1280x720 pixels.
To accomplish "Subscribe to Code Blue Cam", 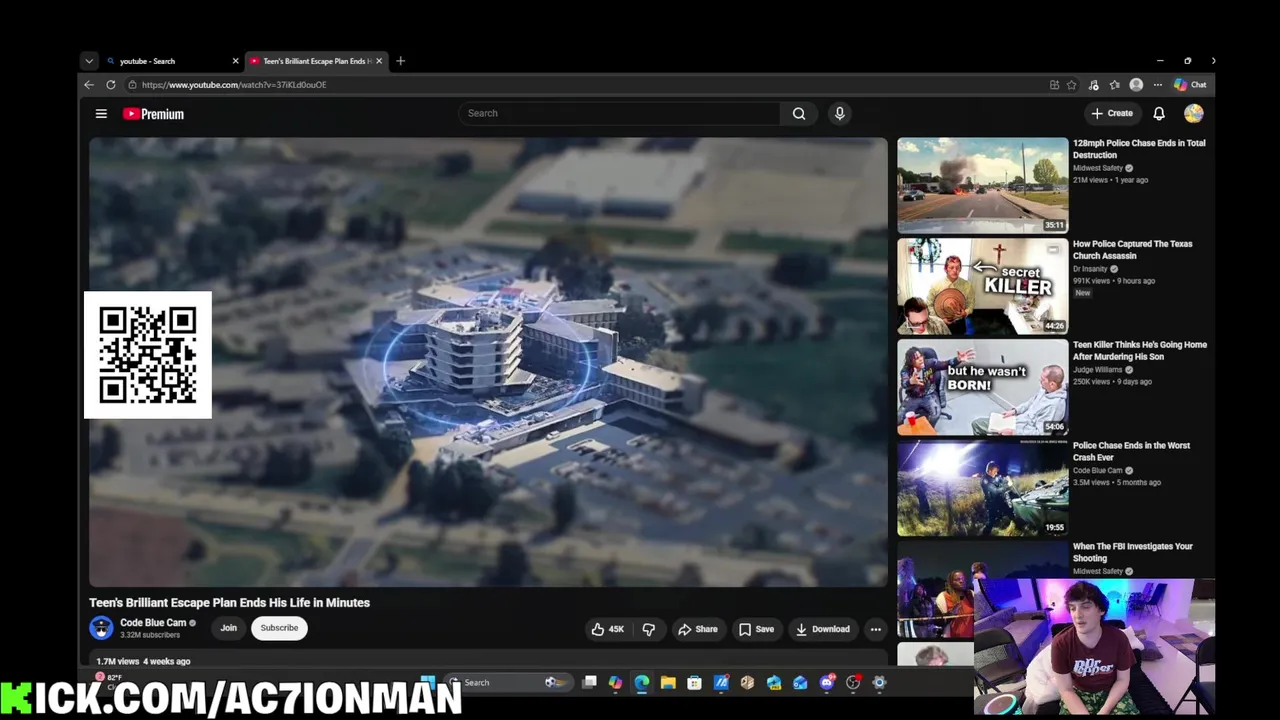I will point(279,628).
